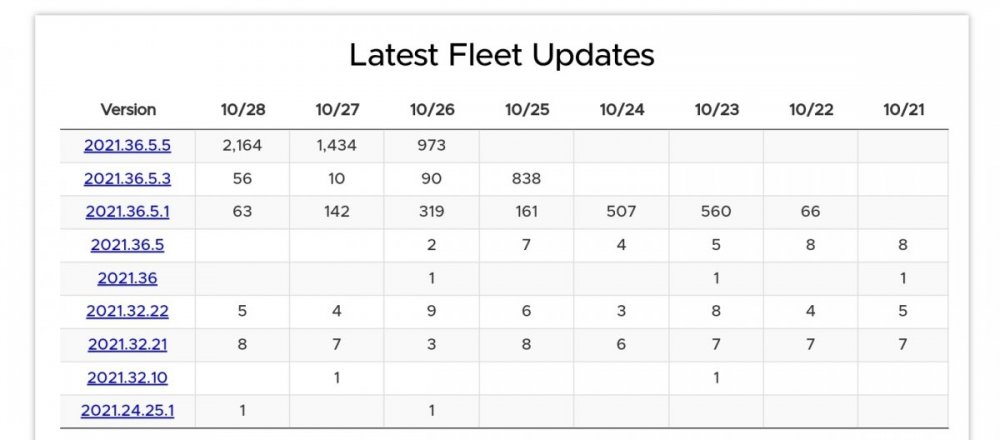Image resolution: width=1000 pixels, height=440 pixels.
Task: Open the 2021.32.22 version link
Action: tap(128, 311)
